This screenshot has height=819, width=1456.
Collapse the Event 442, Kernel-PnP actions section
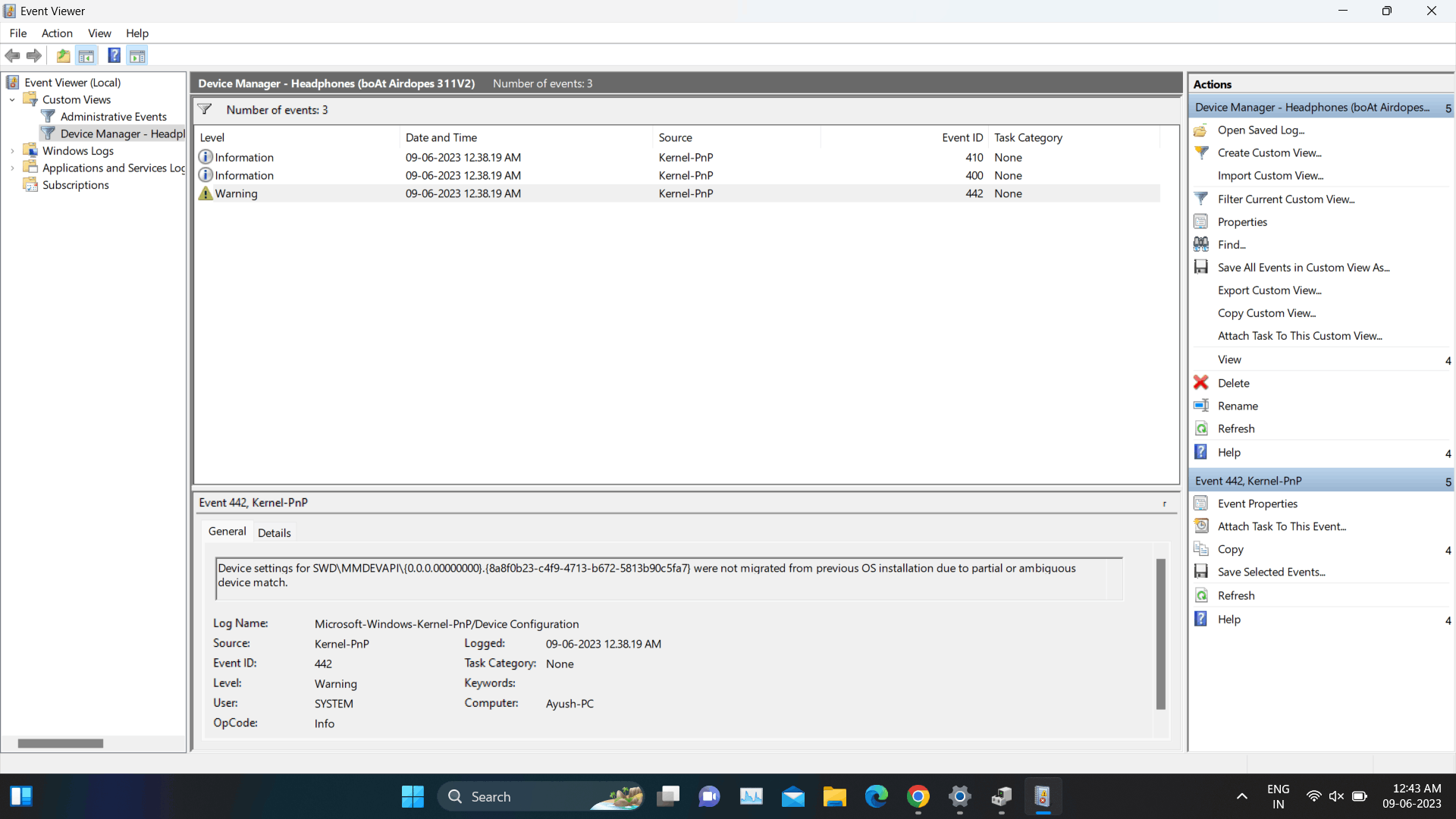click(x=1448, y=482)
